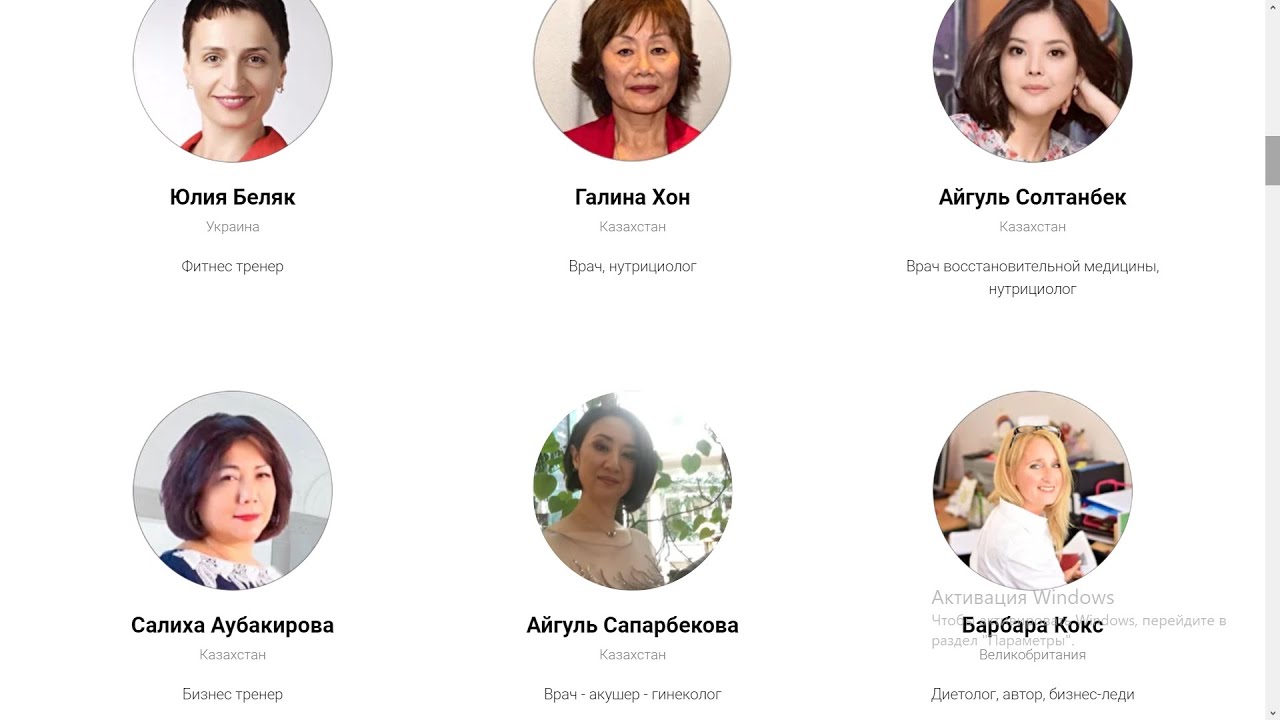Click Салиха Аубакирова's profile picture

pos(233,490)
